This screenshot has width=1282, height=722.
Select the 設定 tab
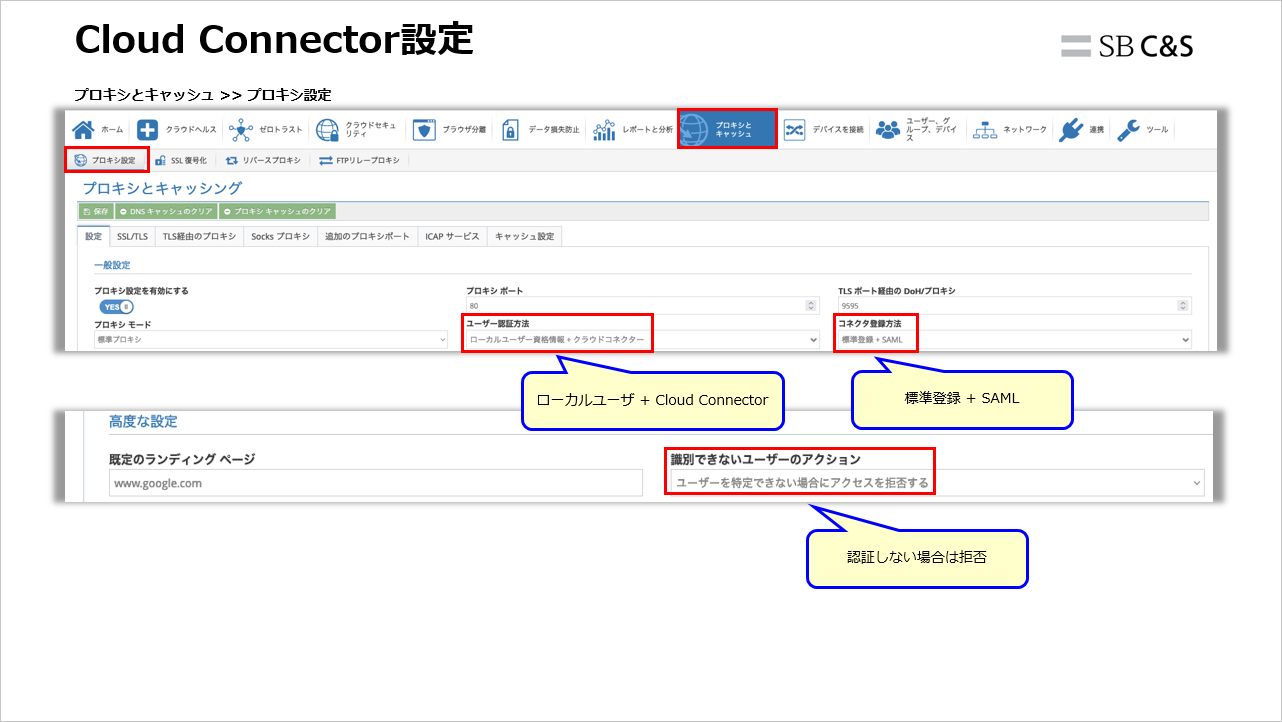pyautogui.click(x=94, y=237)
